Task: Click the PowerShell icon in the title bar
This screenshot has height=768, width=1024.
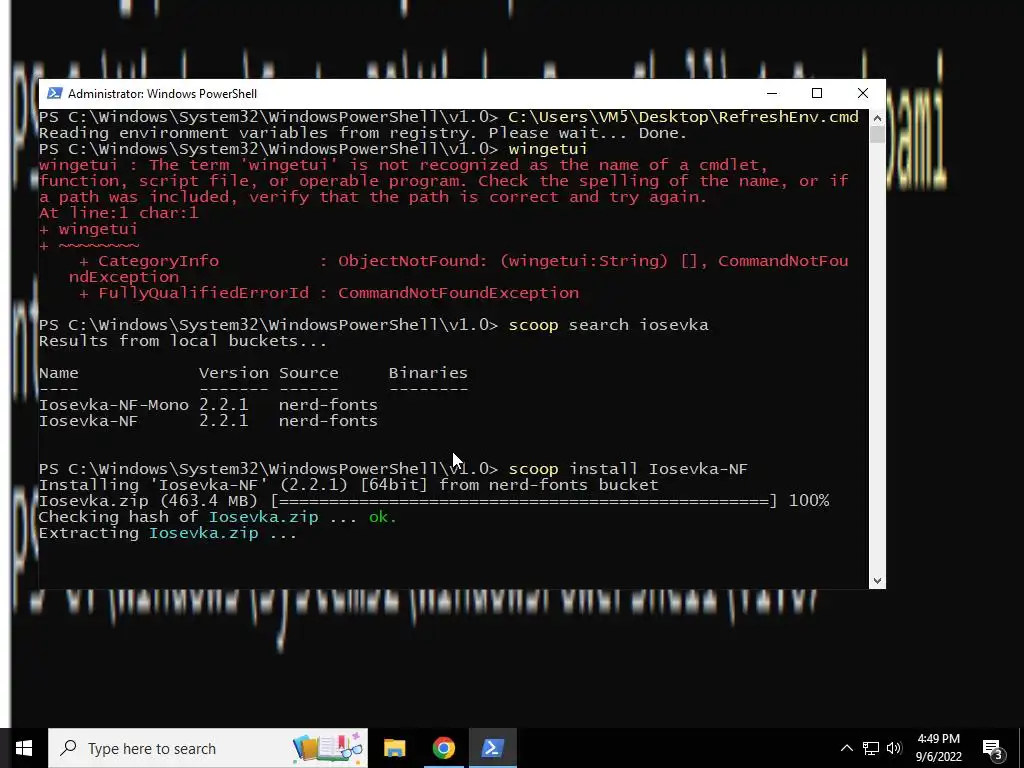Action: click(x=55, y=93)
